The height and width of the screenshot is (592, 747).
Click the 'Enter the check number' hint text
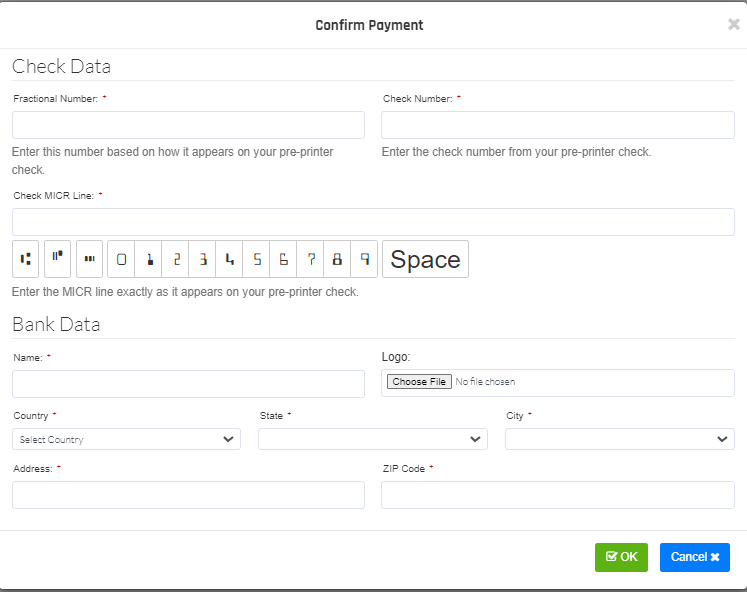click(x=516, y=152)
